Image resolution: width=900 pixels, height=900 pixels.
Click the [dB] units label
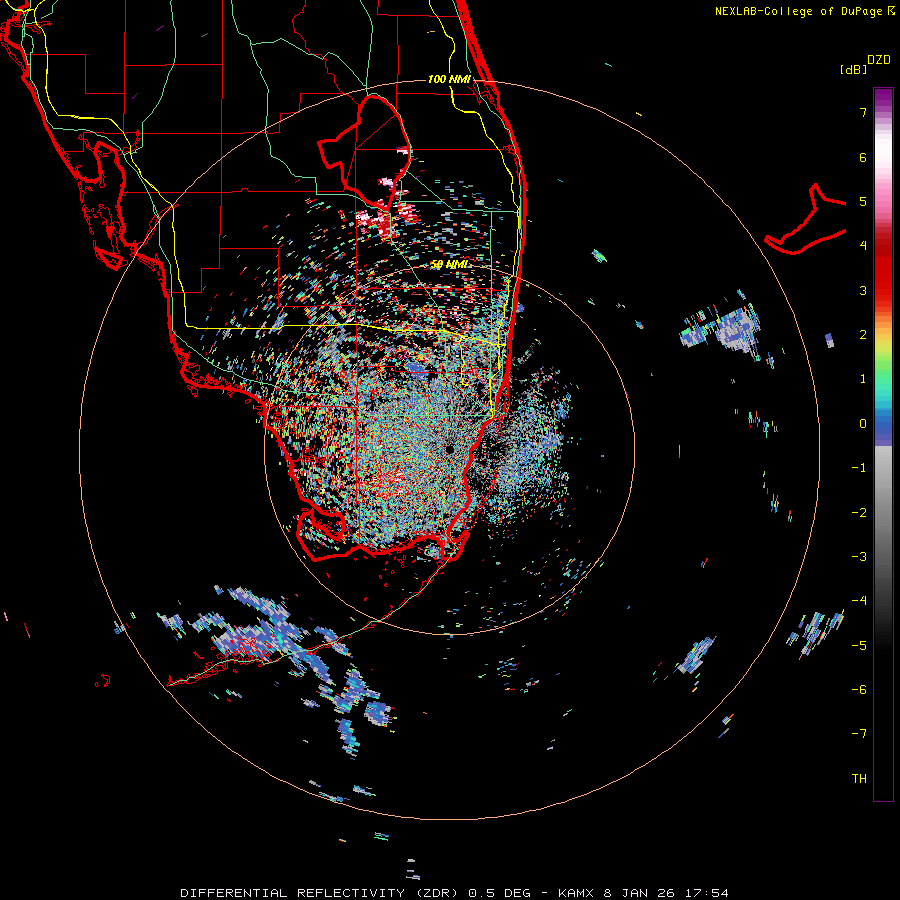click(853, 69)
